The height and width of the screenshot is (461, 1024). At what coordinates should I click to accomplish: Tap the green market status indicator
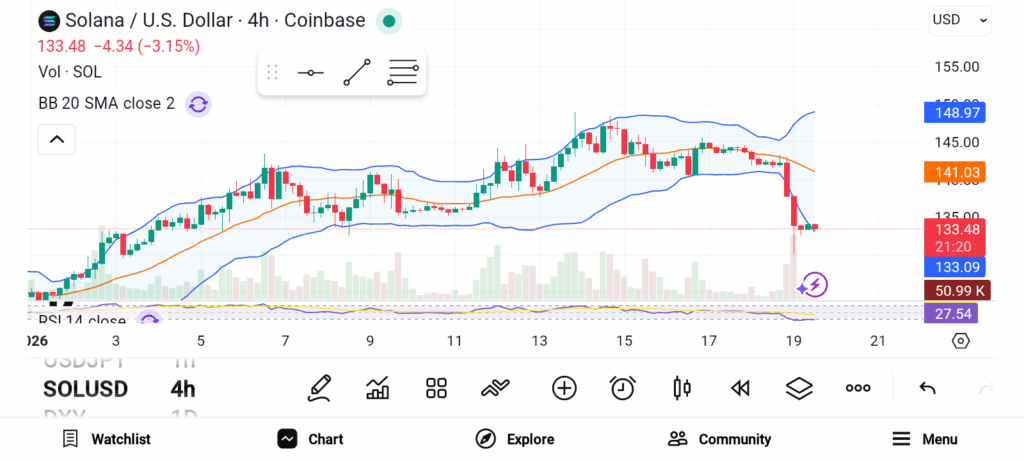click(390, 20)
